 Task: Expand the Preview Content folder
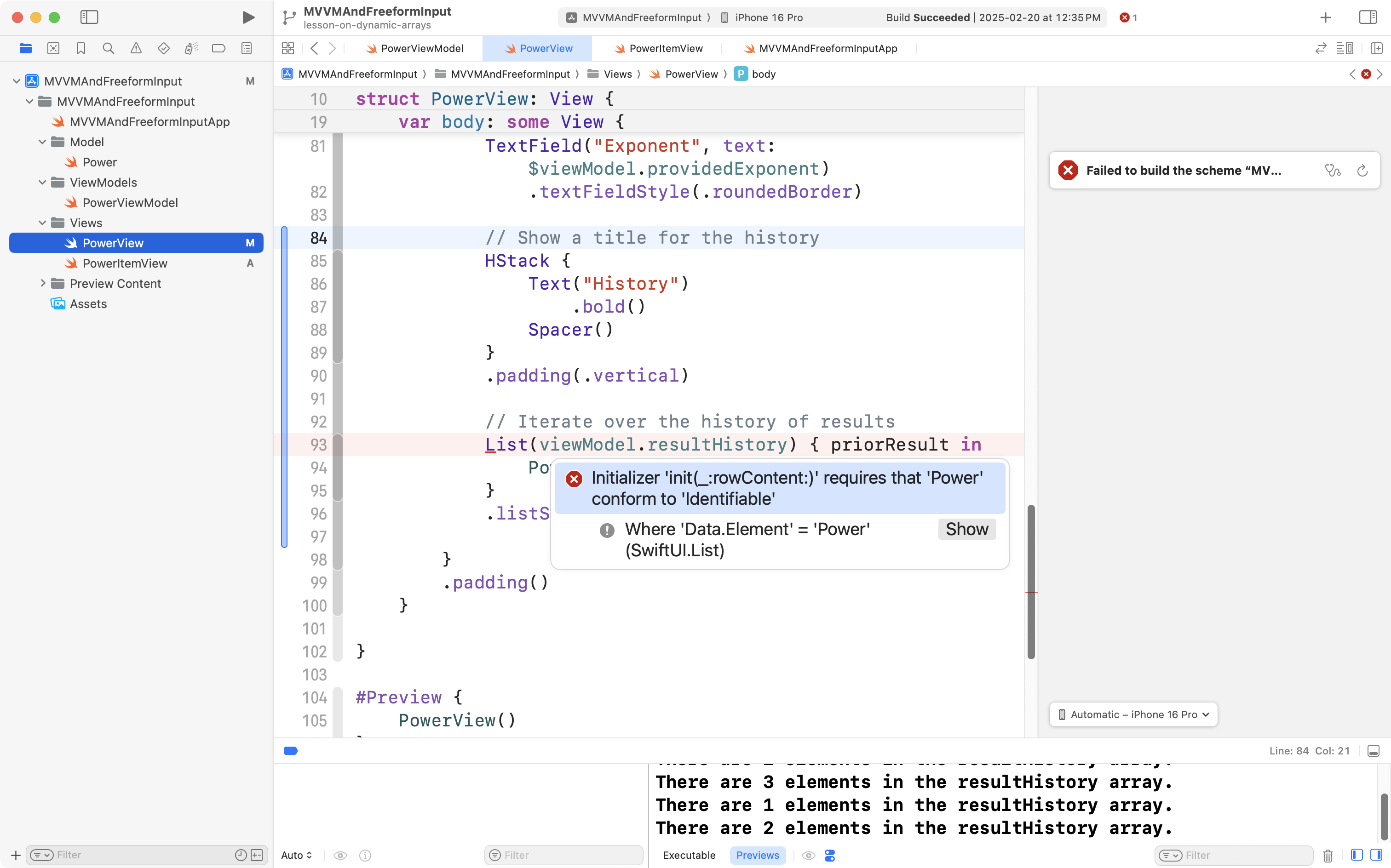(43, 284)
